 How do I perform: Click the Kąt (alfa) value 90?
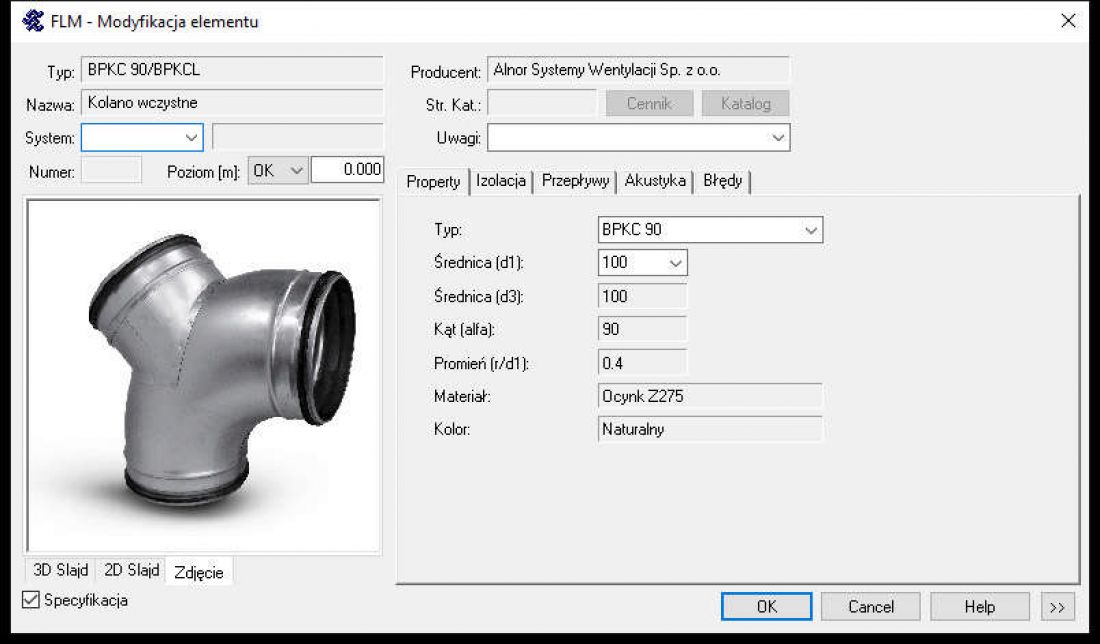tap(643, 330)
